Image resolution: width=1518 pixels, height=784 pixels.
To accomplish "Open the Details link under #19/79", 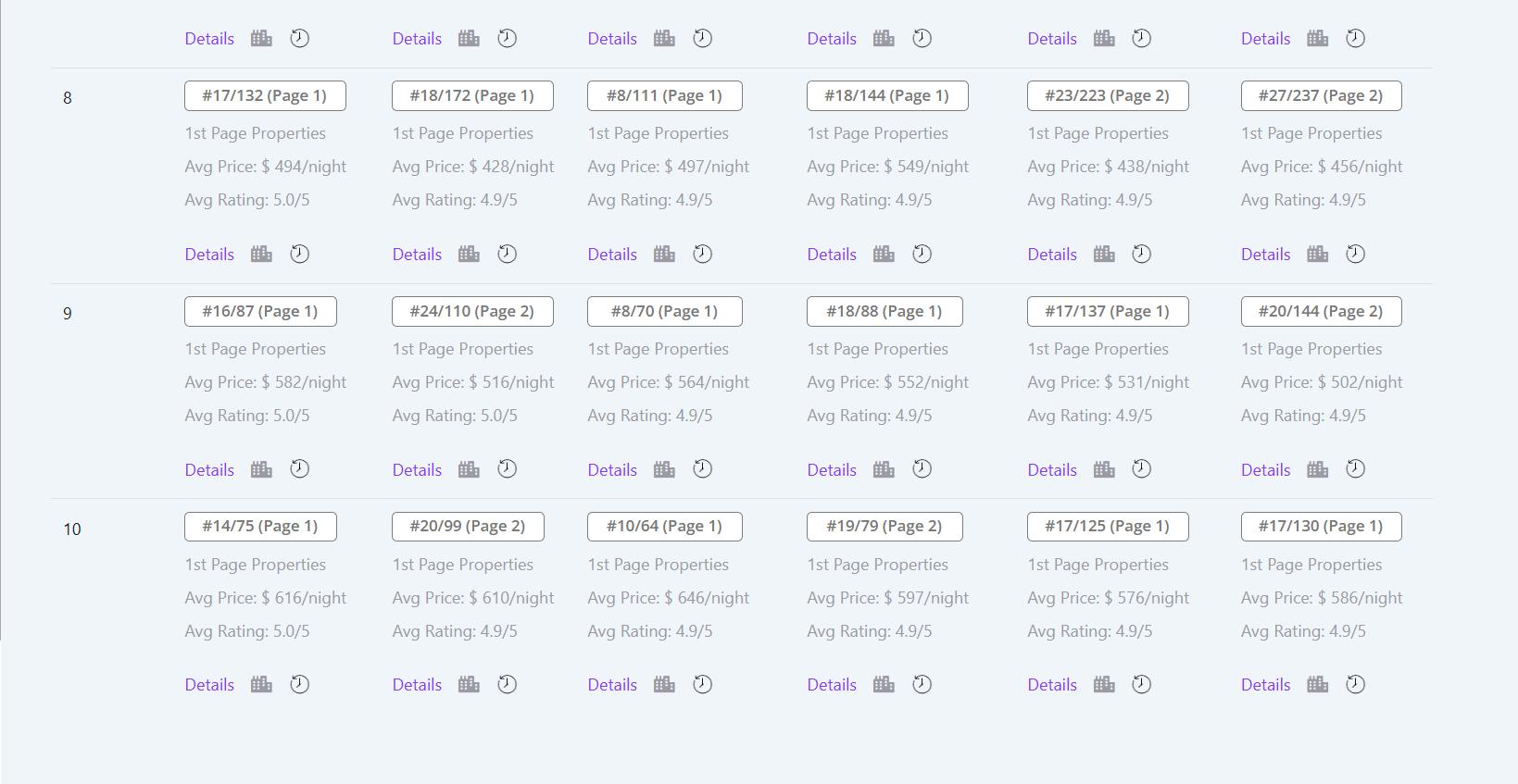I will pyautogui.click(x=832, y=684).
